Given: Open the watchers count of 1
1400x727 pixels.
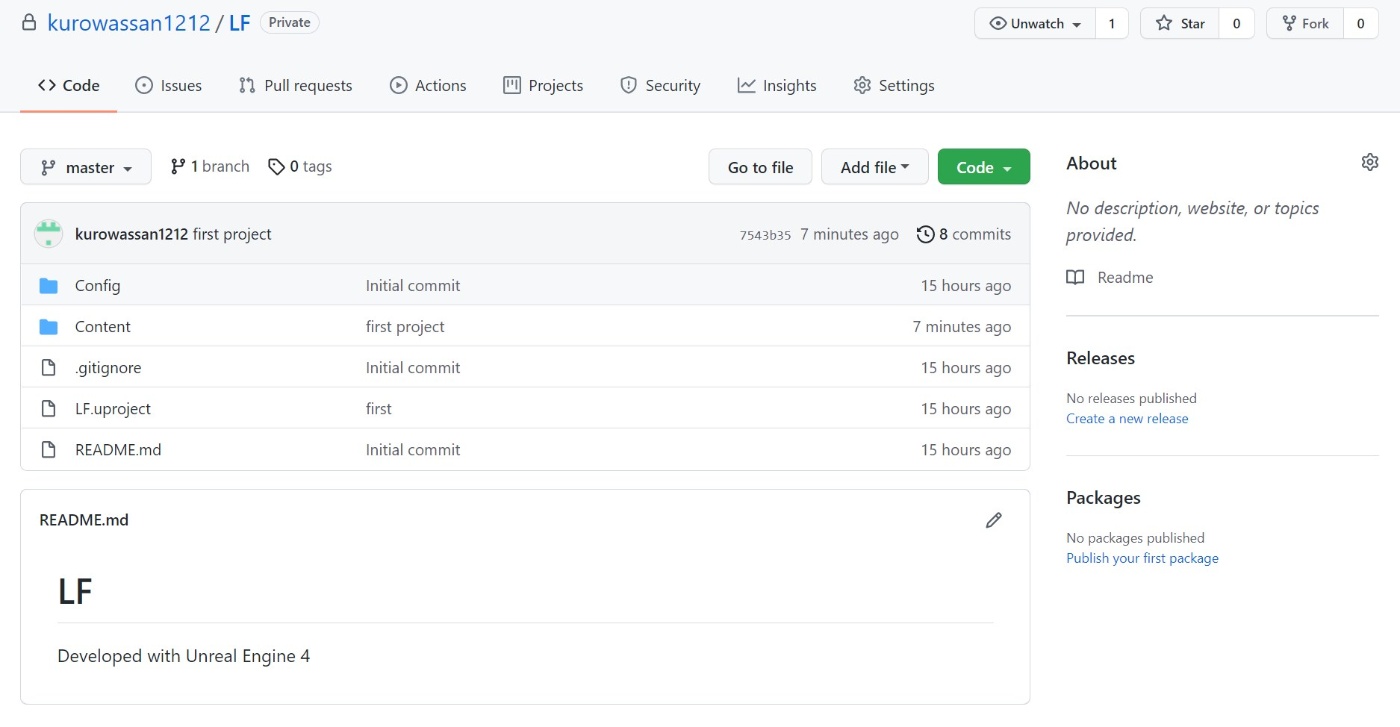Looking at the screenshot, I should point(1111,23).
